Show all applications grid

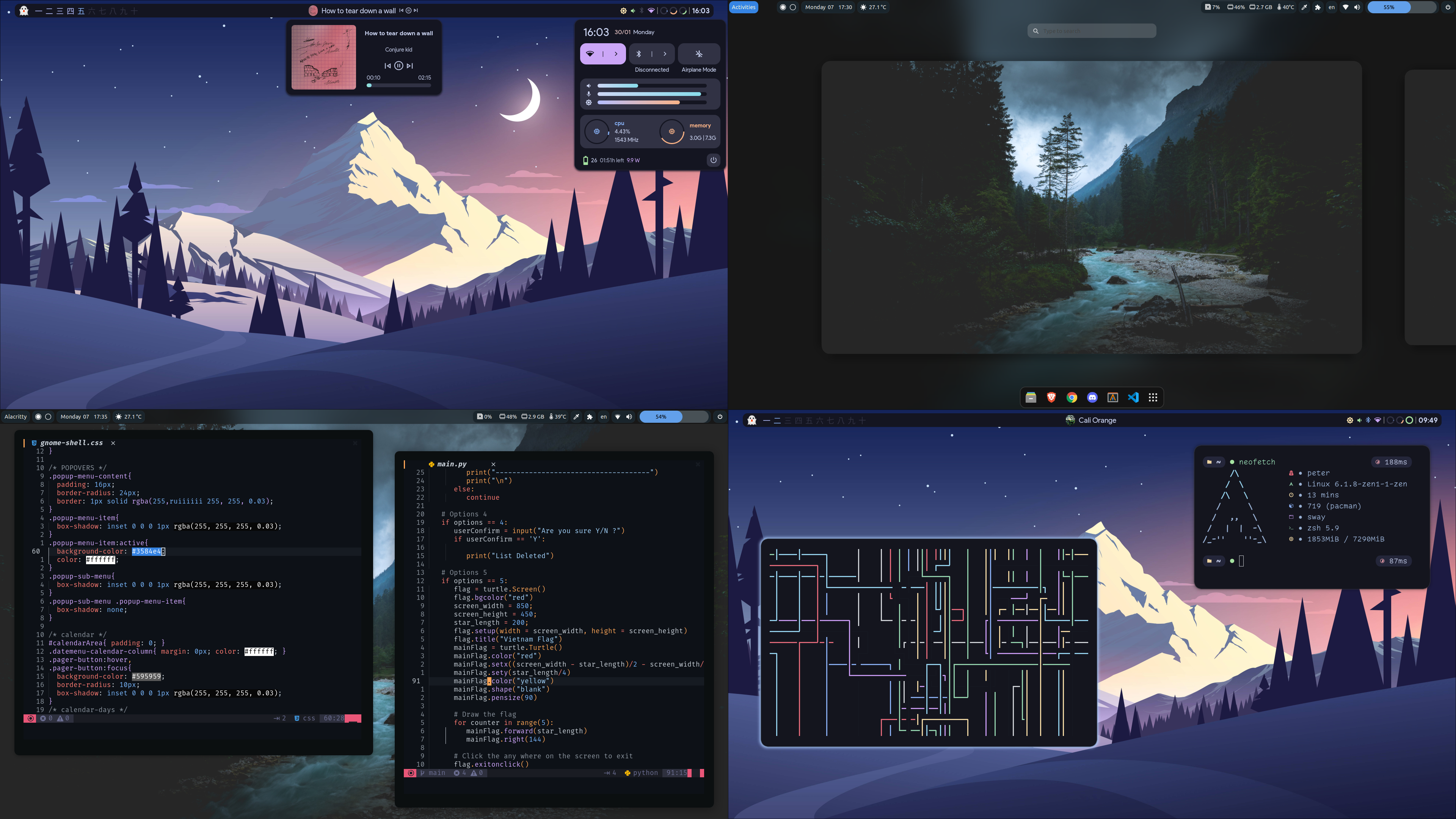[x=1153, y=397]
